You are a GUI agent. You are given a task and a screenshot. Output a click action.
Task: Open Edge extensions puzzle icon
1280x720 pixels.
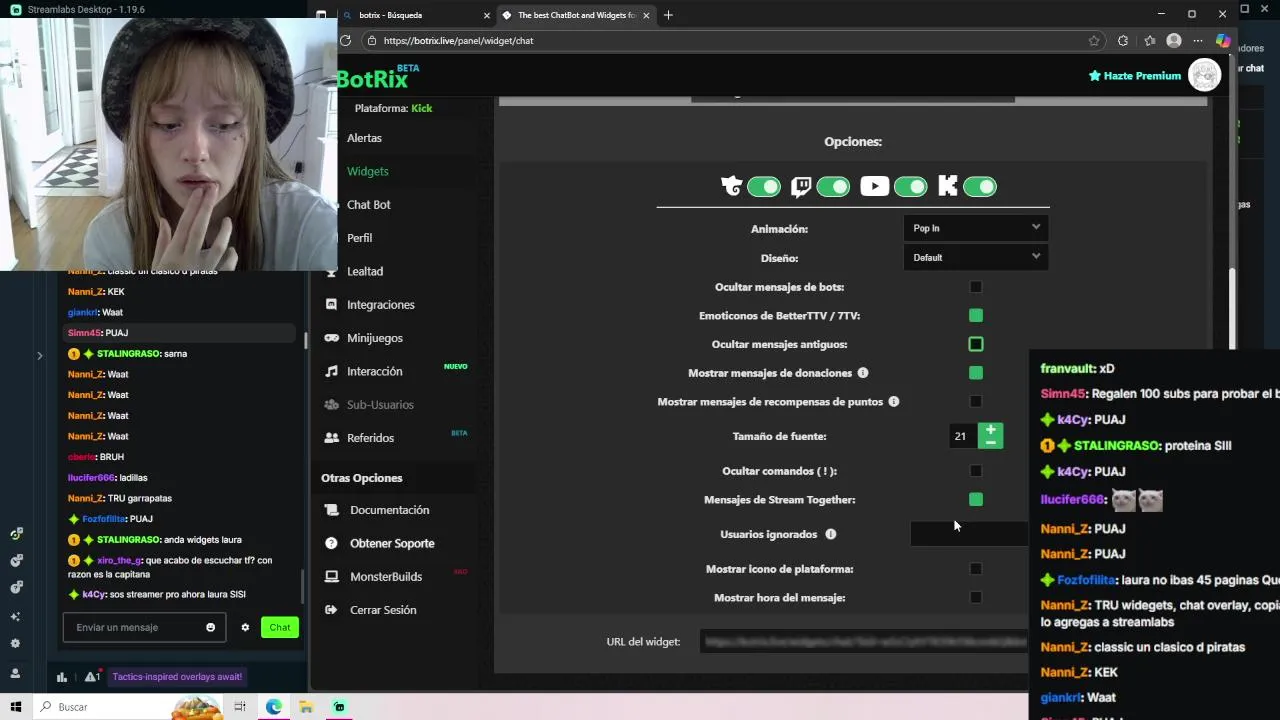[1123, 41]
